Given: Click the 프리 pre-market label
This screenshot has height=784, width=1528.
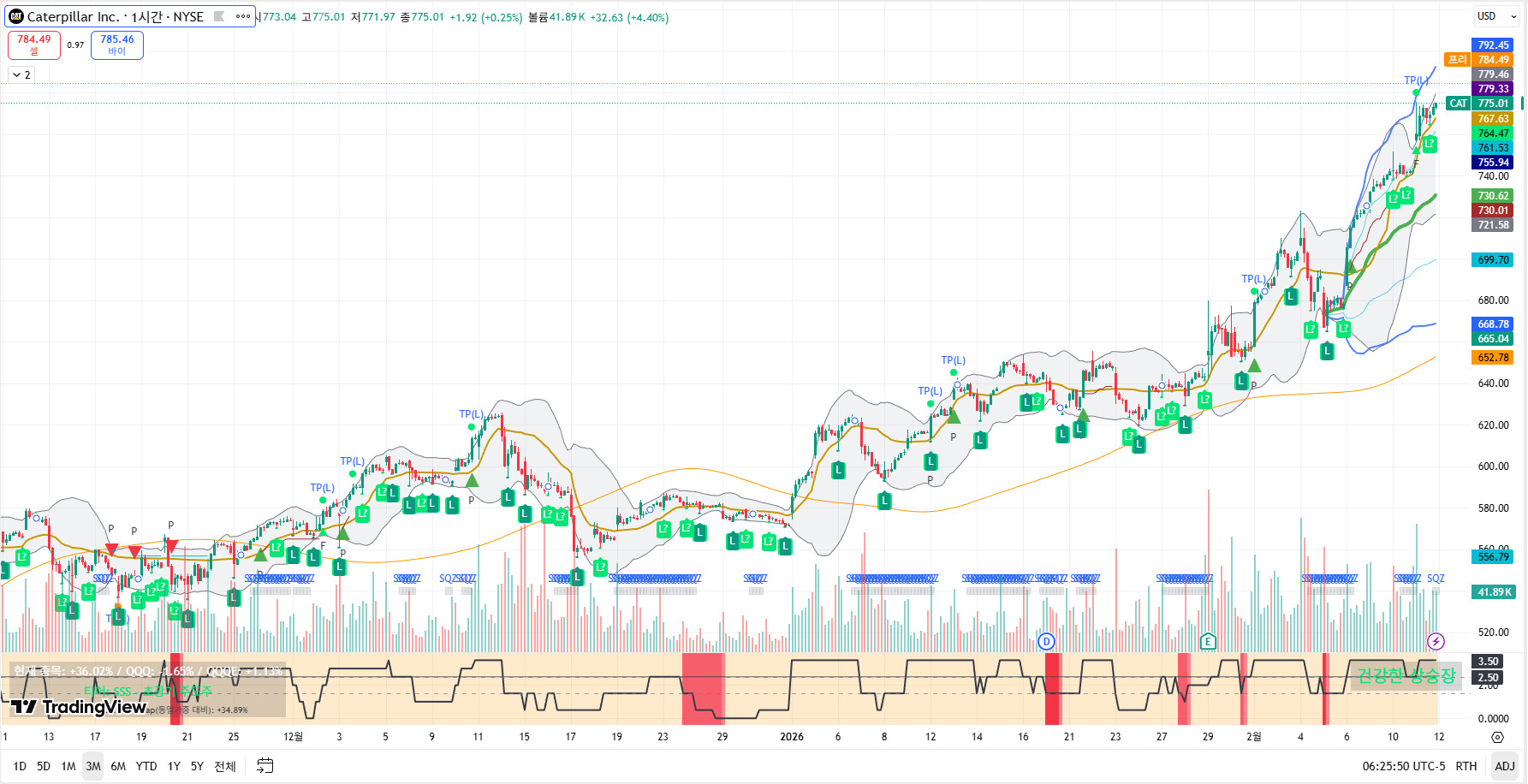Looking at the screenshot, I should pyautogui.click(x=1457, y=60).
